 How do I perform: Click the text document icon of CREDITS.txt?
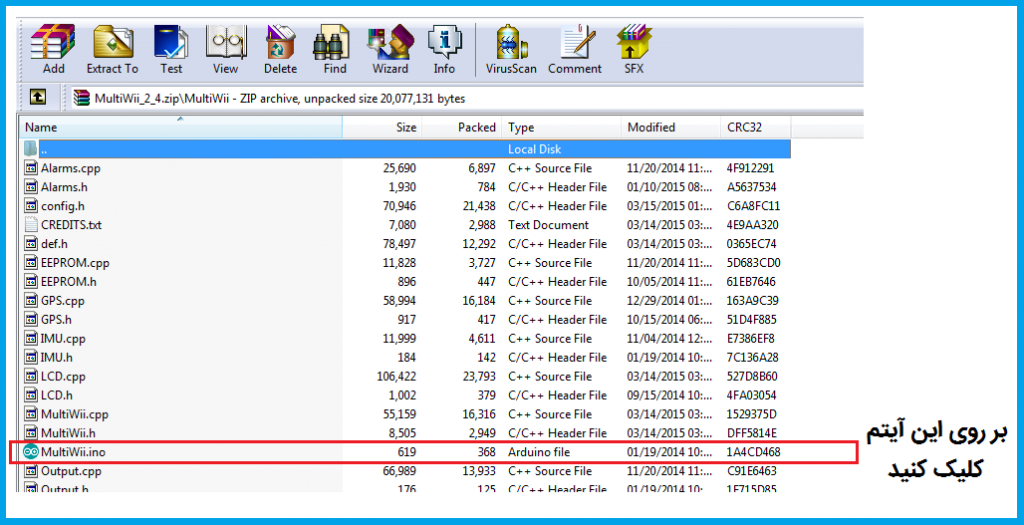(31, 225)
